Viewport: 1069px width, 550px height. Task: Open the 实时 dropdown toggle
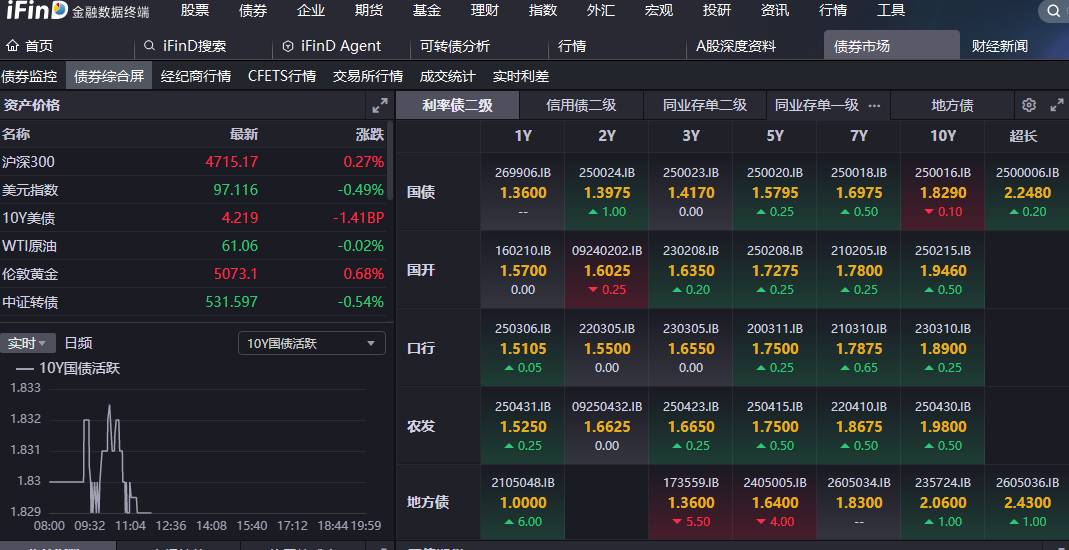click(x=27, y=343)
